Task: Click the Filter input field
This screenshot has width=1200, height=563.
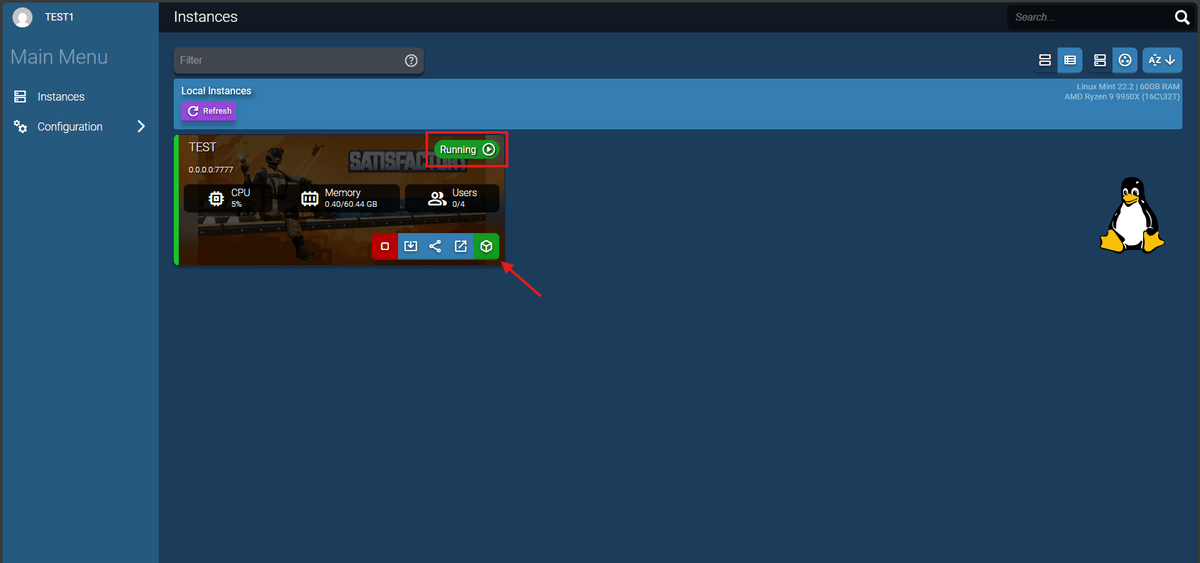Action: coord(298,61)
